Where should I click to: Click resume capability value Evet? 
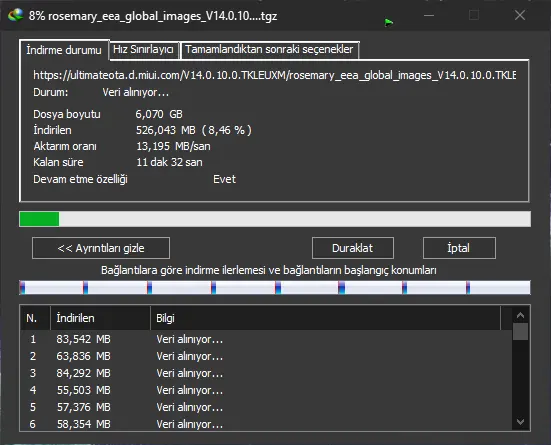pyautogui.click(x=224, y=179)
